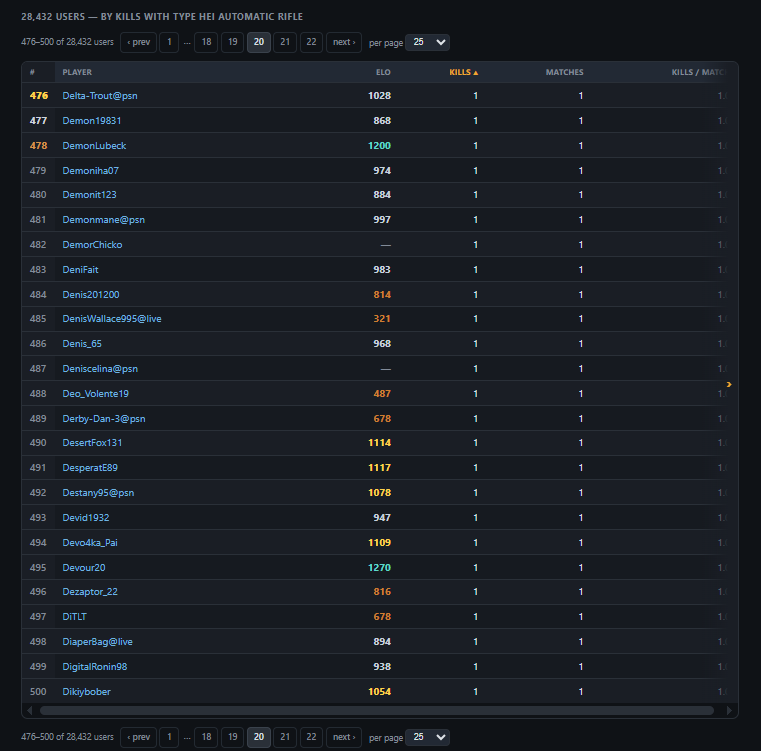Click the horizontal scrollbar right arrow
Screen dimensions: 761x751
coord(729,711)
